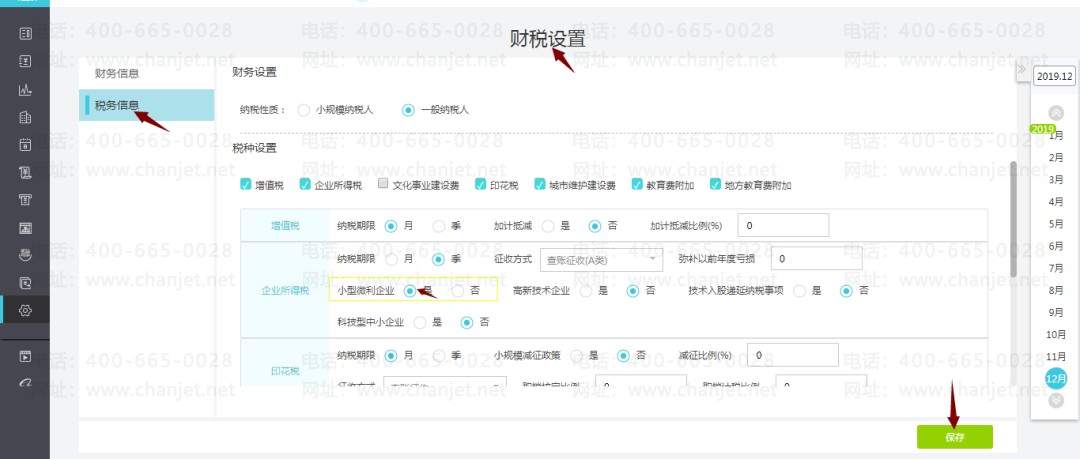Select month 3月 in the period list
The image size is (1080, 459).
(x=1056, y=179)
